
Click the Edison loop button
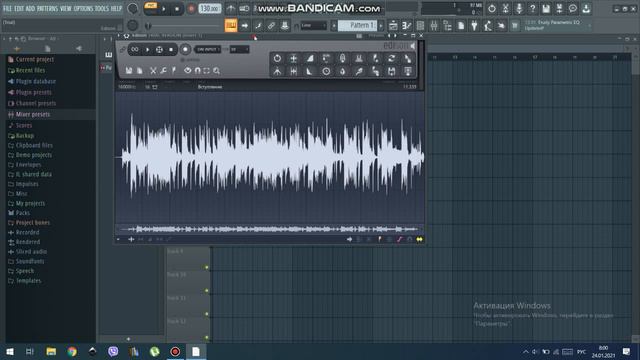[x=135, y=49]
